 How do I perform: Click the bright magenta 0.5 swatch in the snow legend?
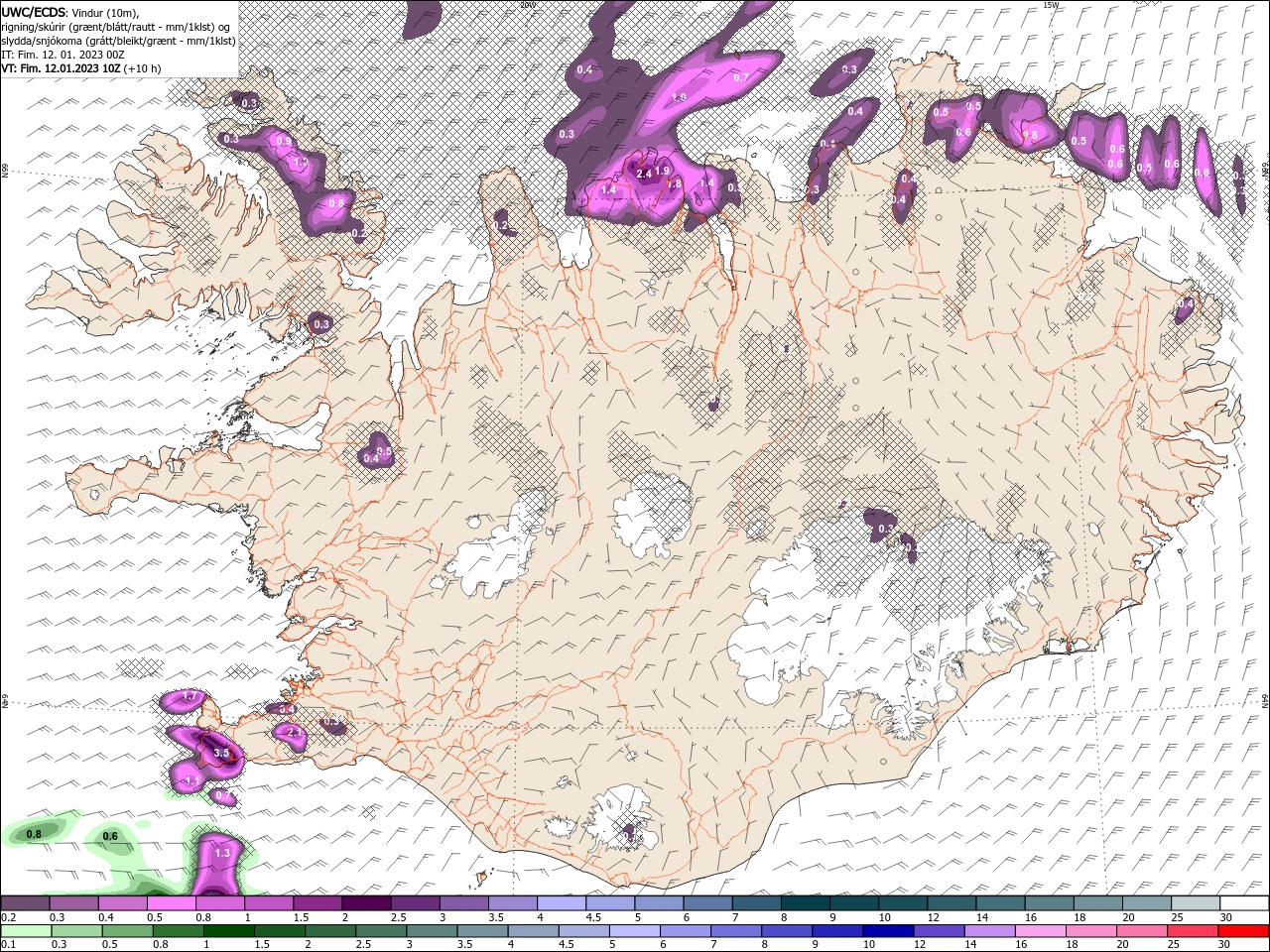pyautogui.click(x=171, y=903)
